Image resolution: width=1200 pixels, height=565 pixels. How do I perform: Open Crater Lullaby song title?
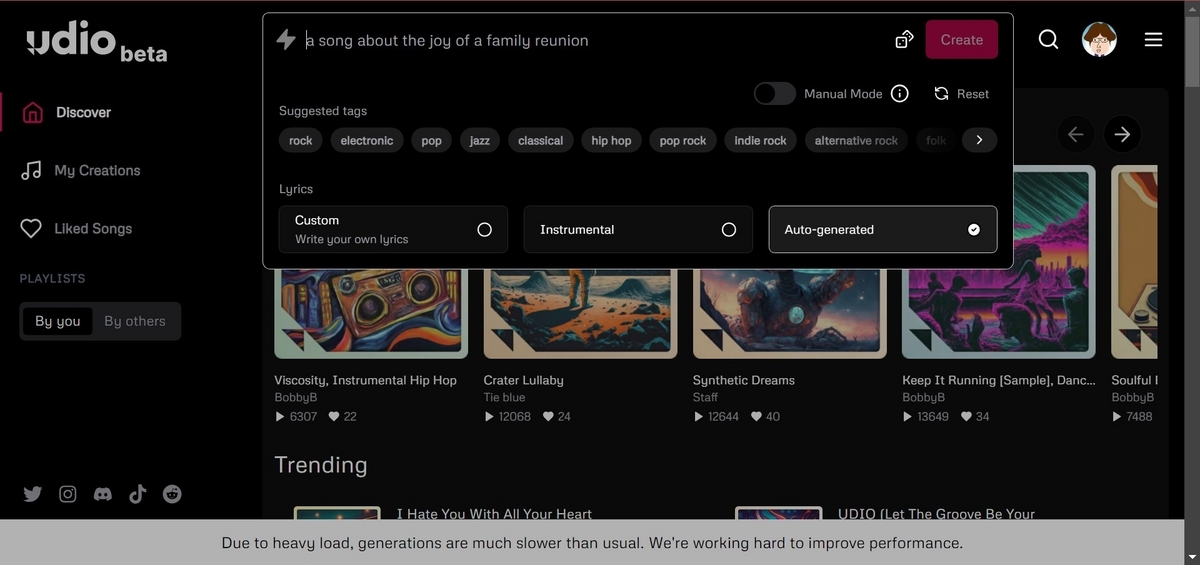(x=523, y=380)
